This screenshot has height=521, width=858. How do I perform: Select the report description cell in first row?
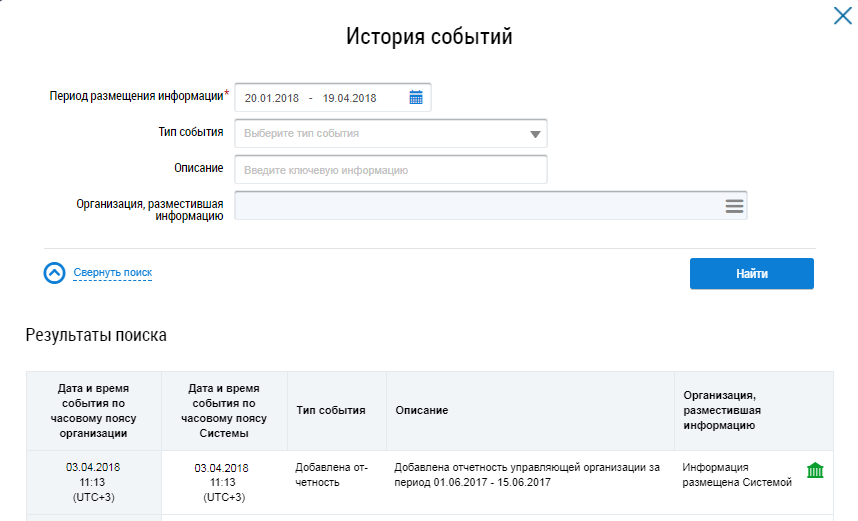(x=527, y=474)
